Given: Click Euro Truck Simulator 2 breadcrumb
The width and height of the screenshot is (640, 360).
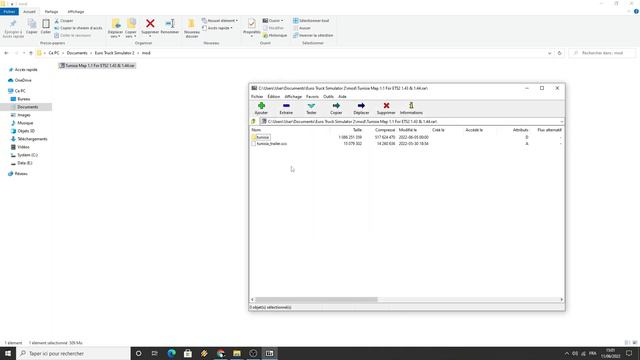Looking at the screenshot, I should pos(114,53).
